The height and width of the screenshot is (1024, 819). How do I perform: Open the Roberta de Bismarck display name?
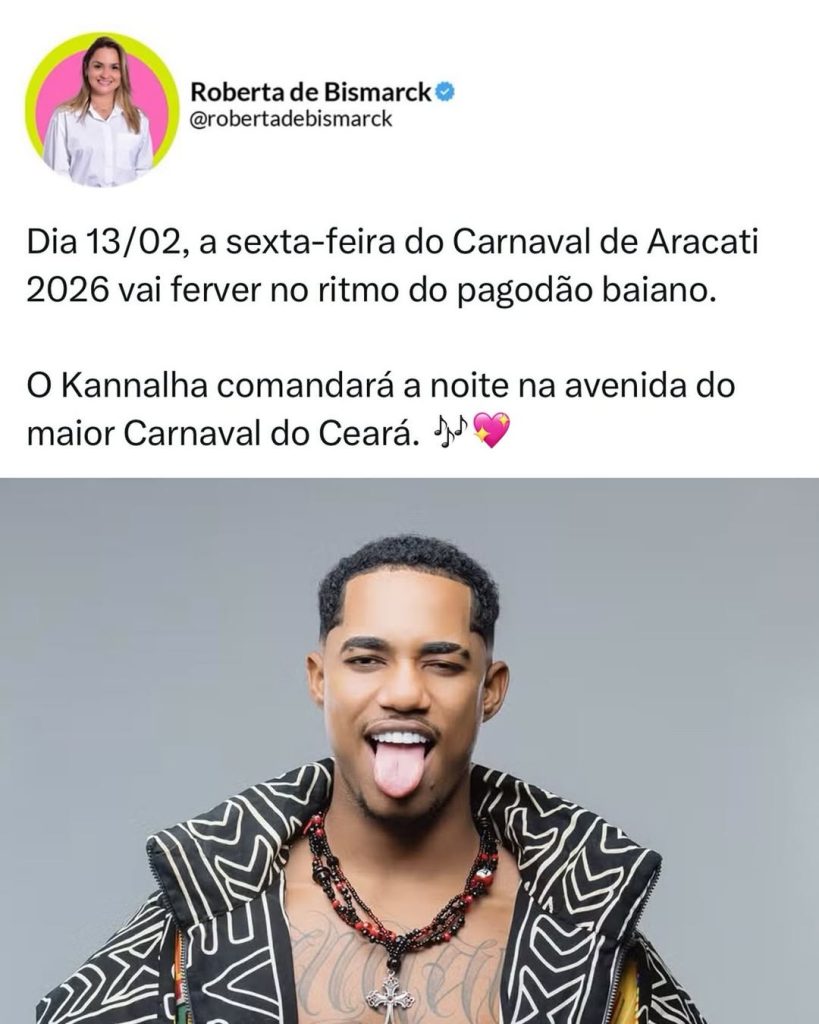pos(311,93)
